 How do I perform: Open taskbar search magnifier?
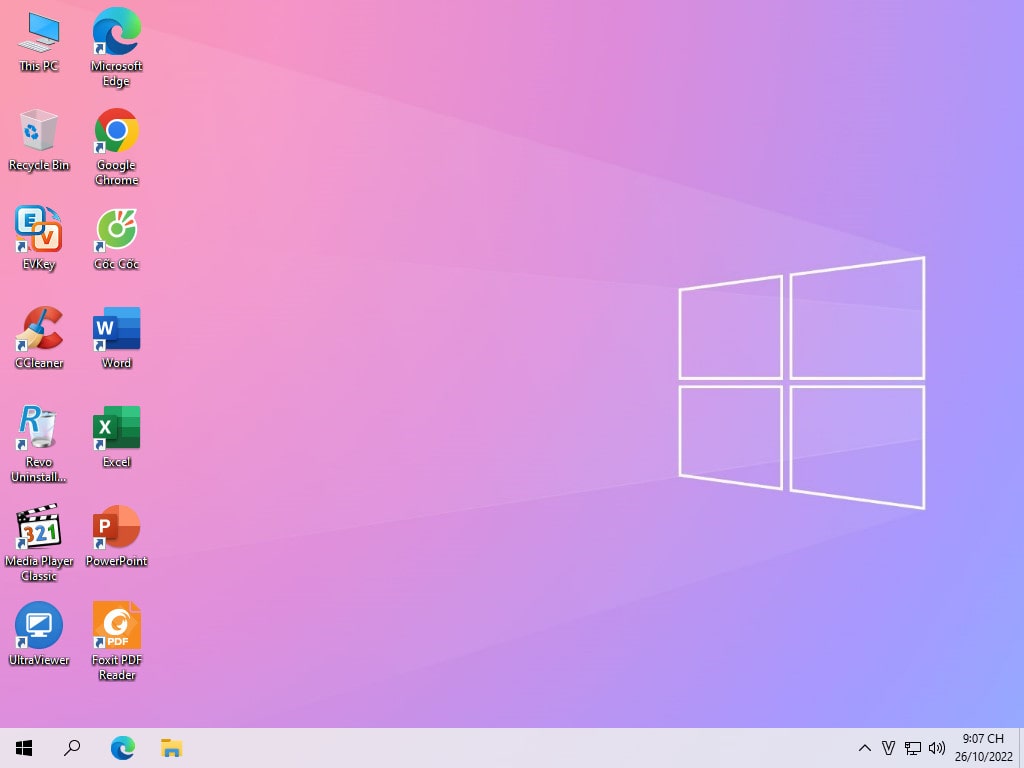pos(72,748)
